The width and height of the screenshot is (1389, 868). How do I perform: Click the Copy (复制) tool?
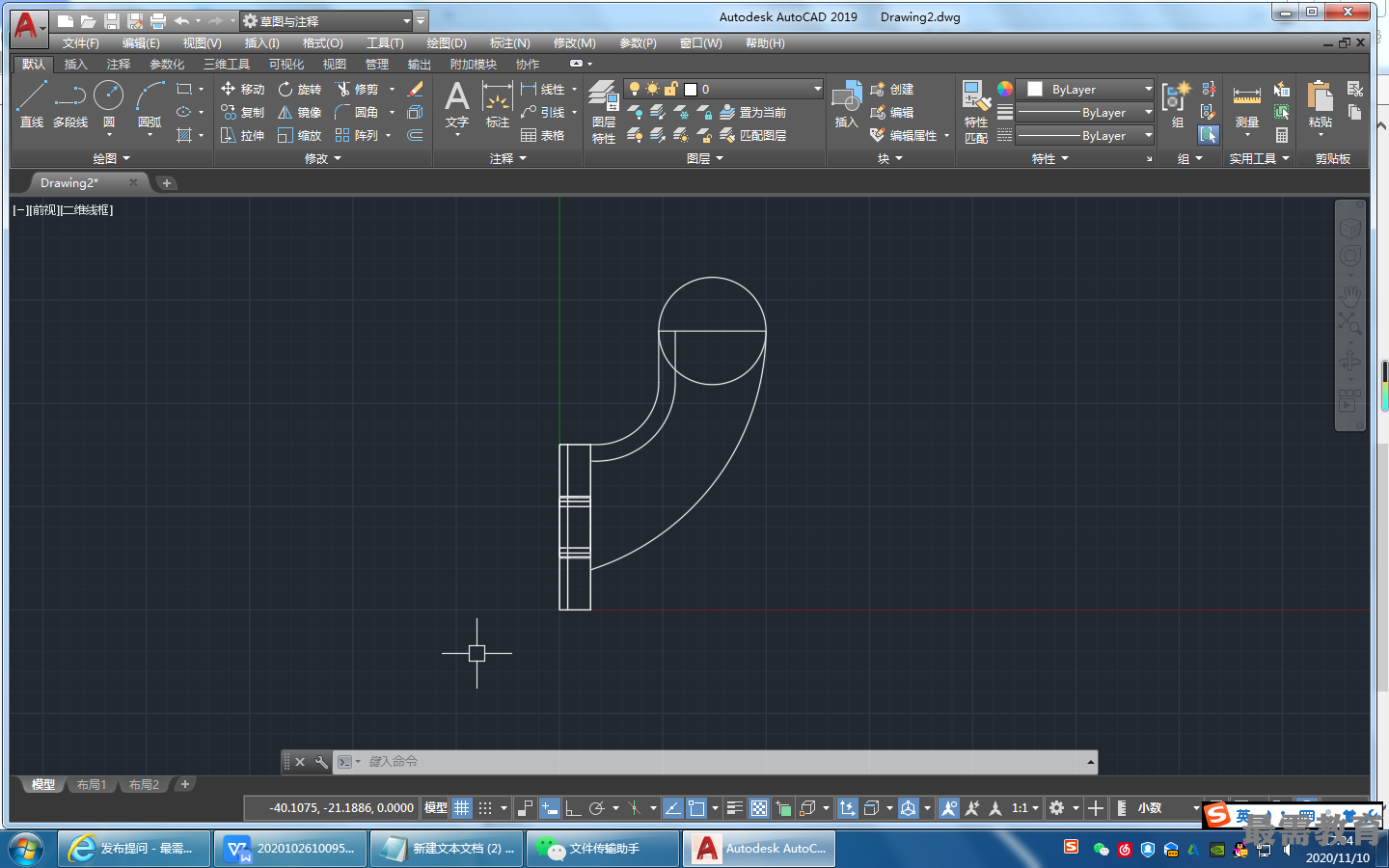[242, 112]
